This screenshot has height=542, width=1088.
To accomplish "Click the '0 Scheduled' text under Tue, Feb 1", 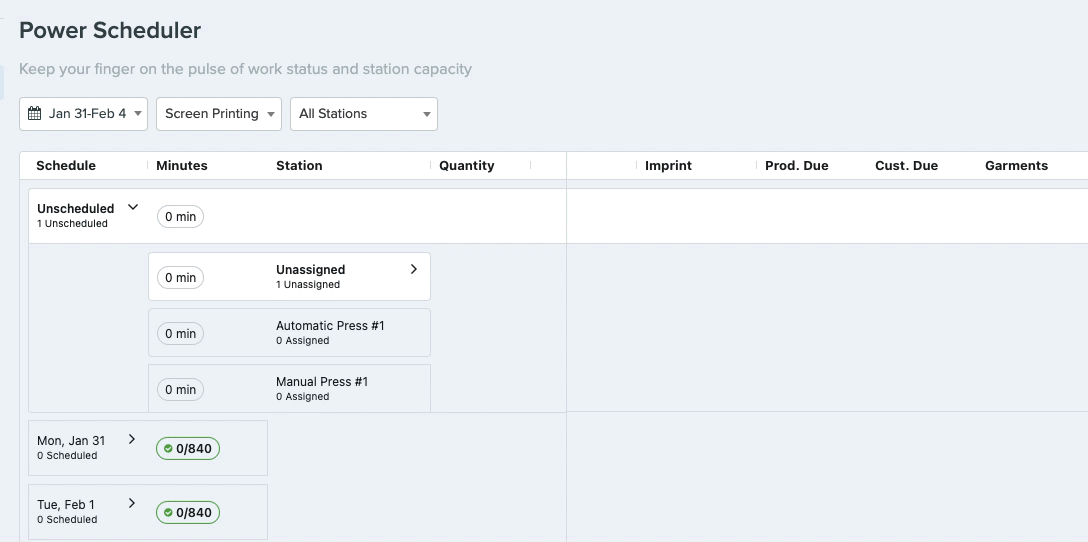I will click(67, 520).
